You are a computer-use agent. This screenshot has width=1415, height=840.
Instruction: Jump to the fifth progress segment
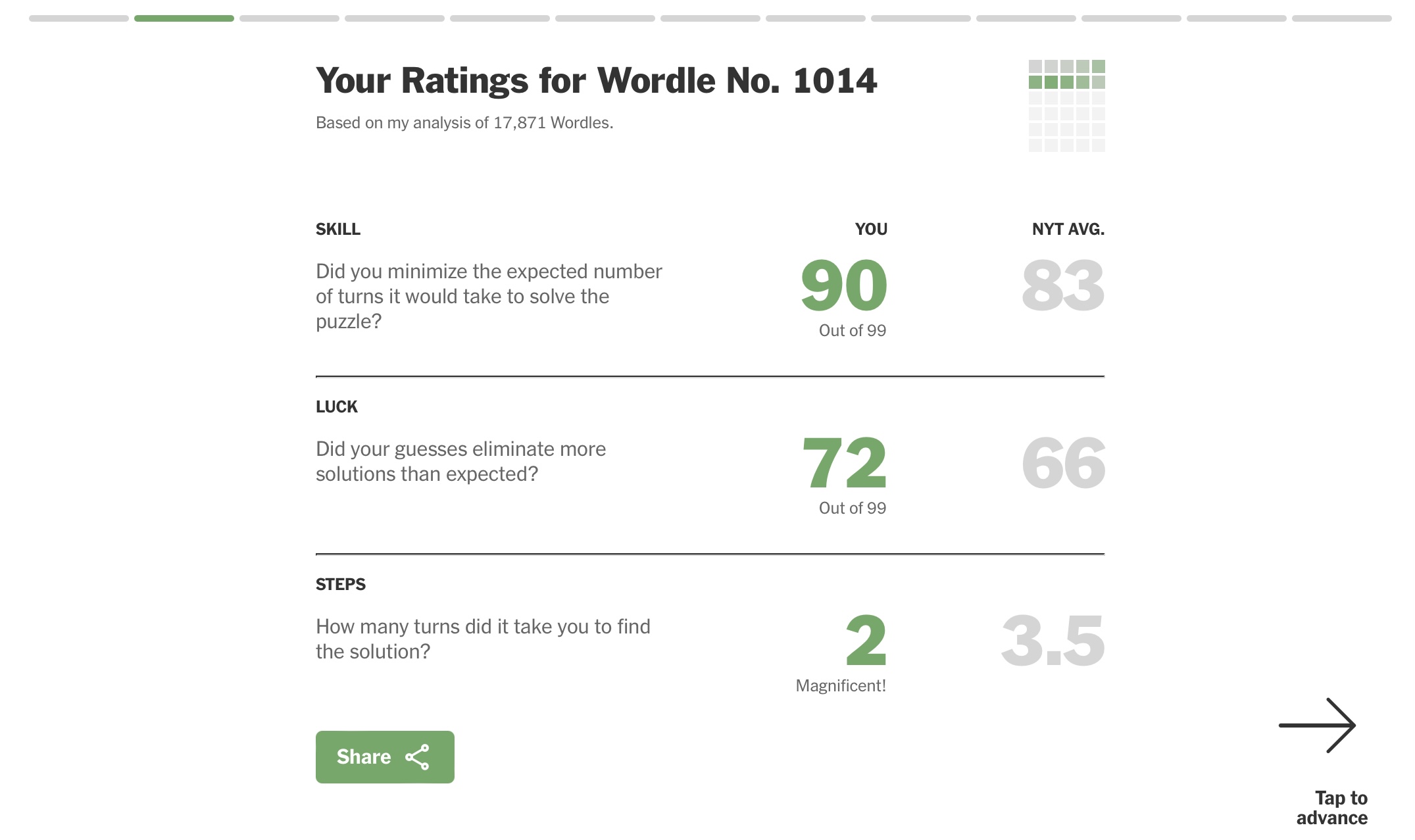pos(500,18)
